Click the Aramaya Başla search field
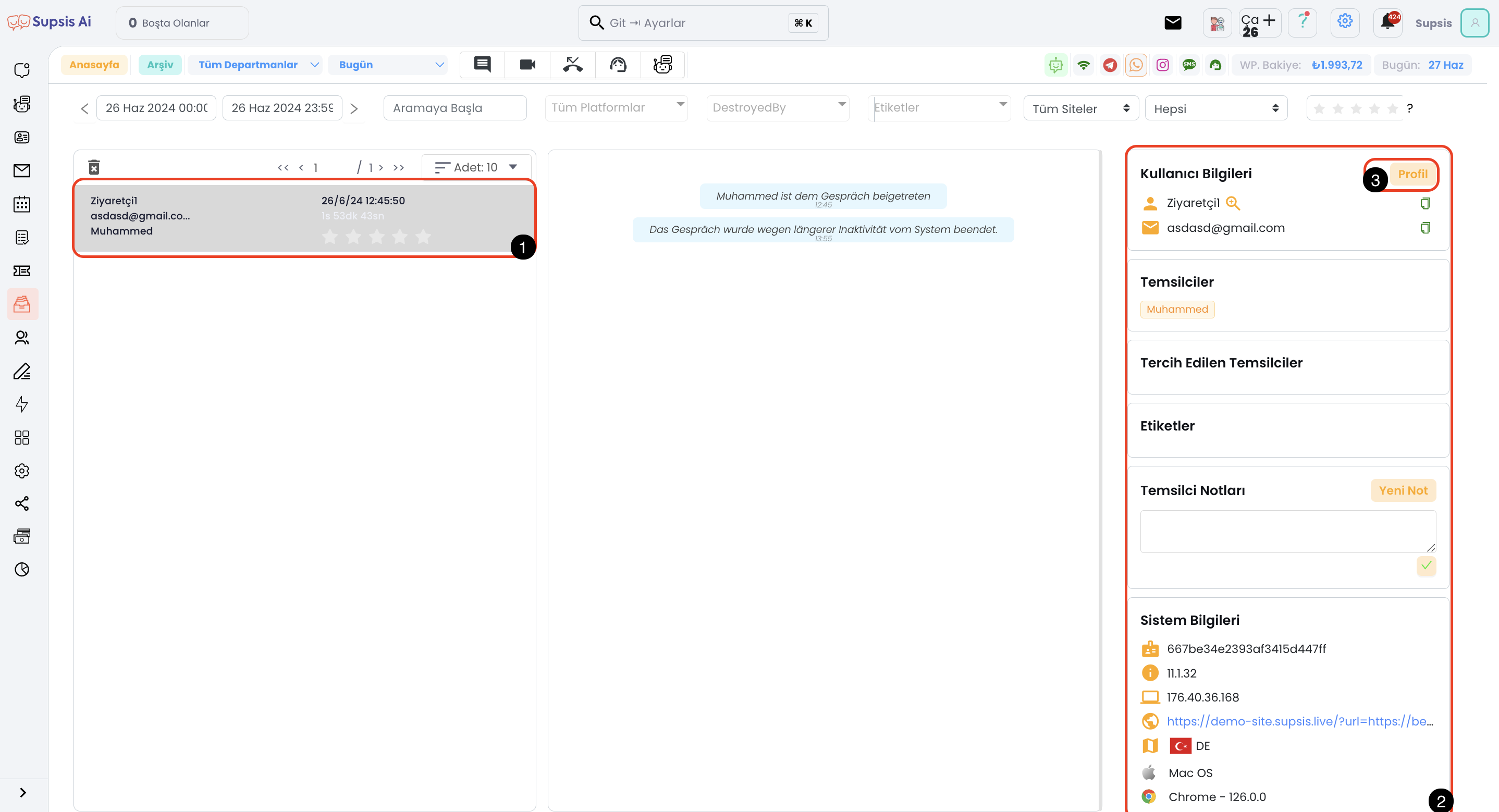Screen dimensions: 1499x812 point(455,108)
